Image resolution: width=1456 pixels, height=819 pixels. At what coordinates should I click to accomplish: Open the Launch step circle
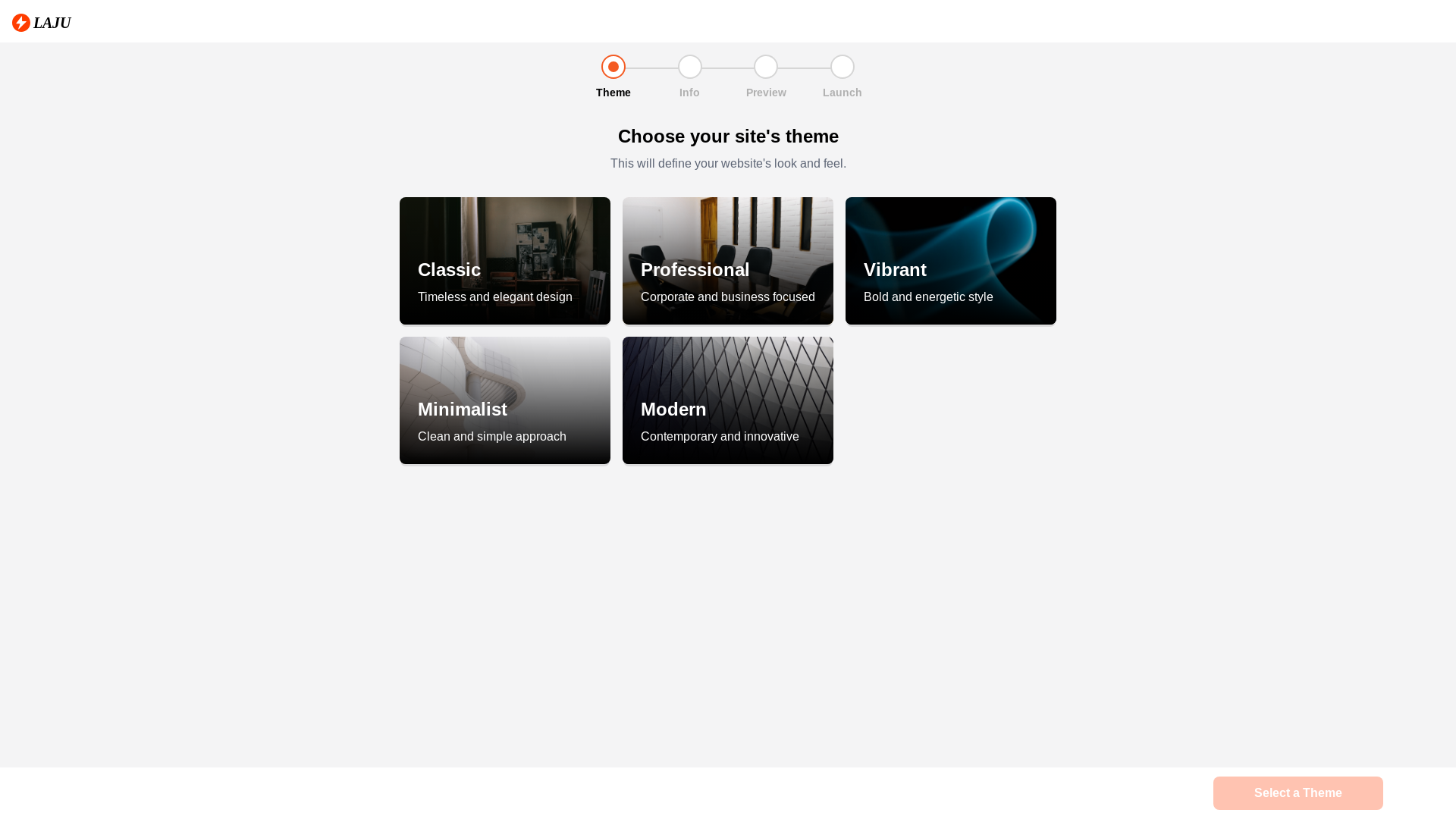(x=843, y=67)
